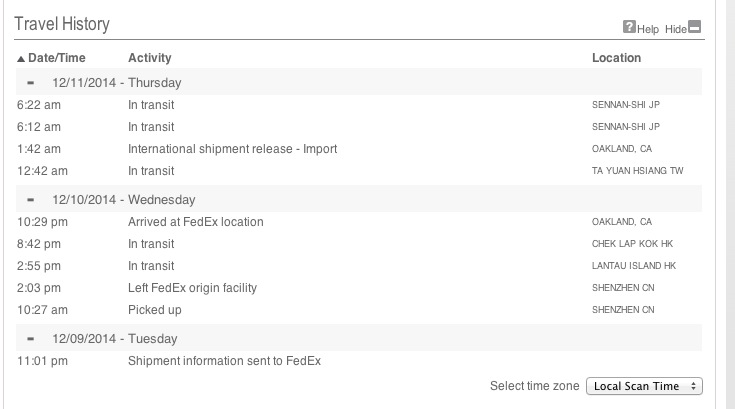Click the CHEK LAP KOK HK location
The image size is (735, 409).
(632, 244)
